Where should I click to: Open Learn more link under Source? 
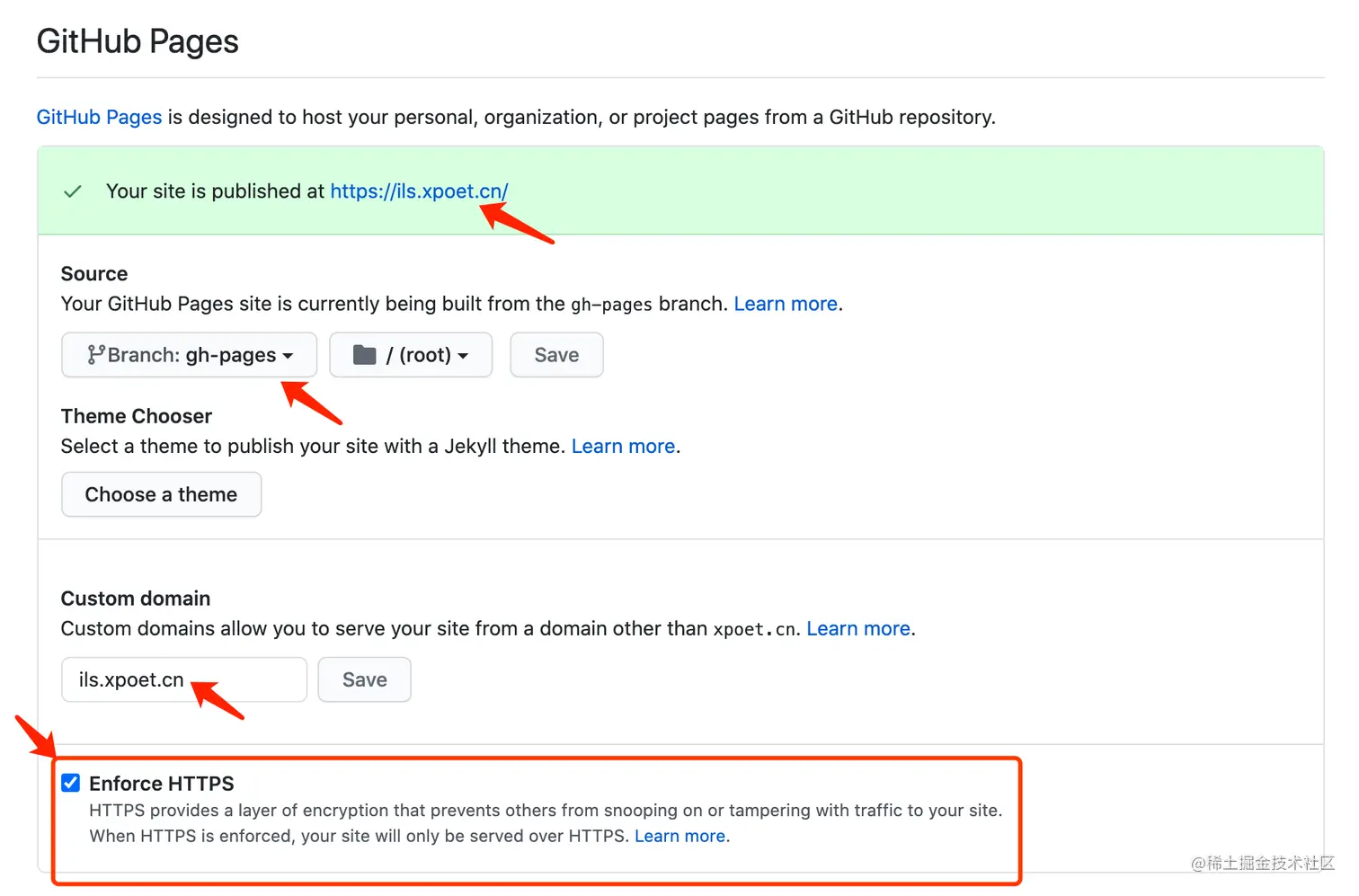point(786,304)
